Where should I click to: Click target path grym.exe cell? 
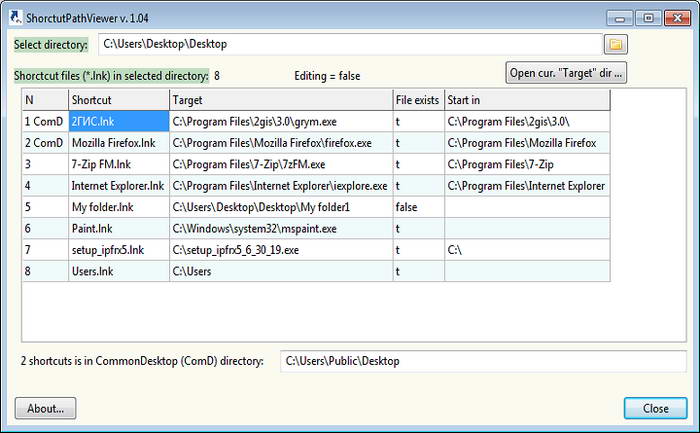click(x=281, y=121)
